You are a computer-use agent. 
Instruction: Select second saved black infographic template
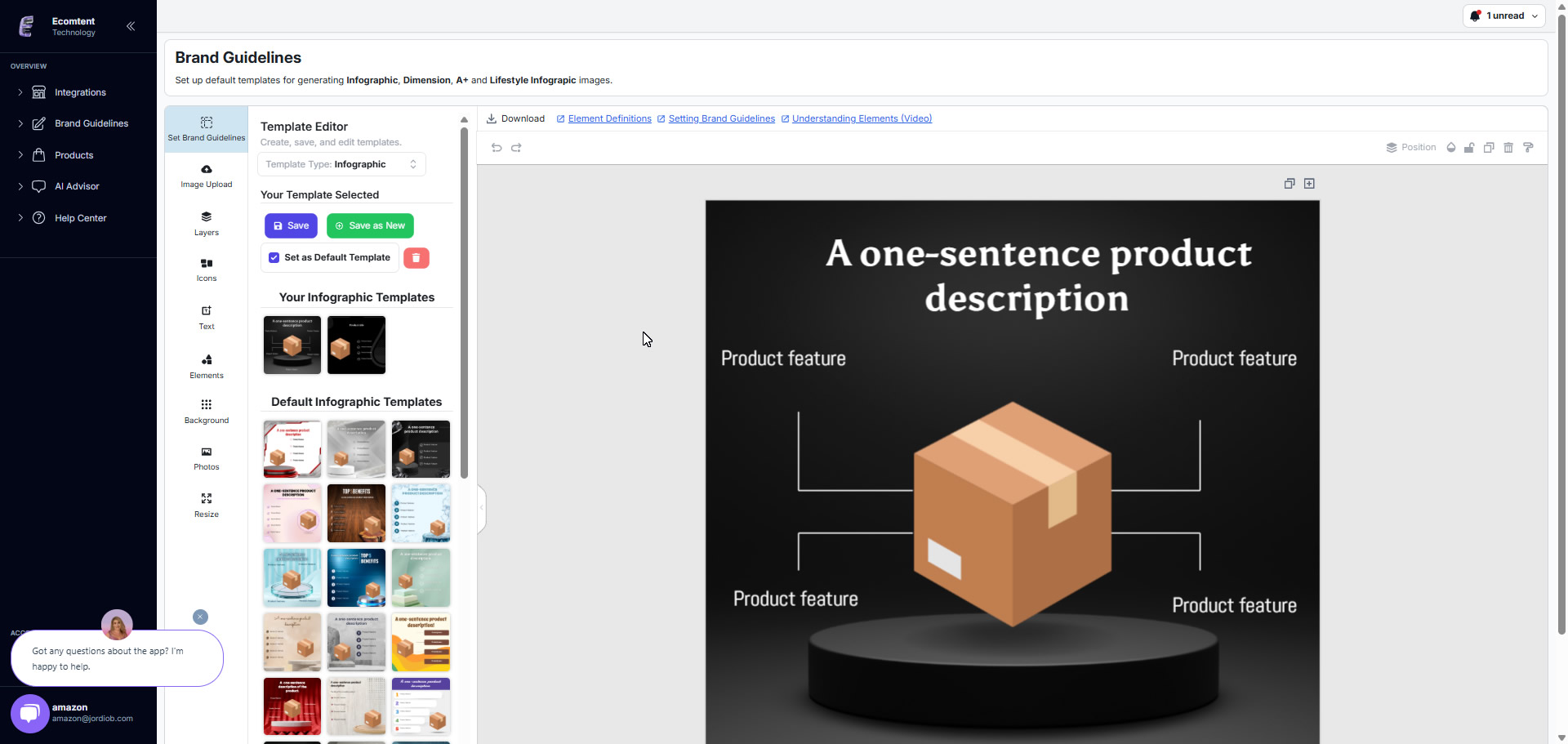(x=356, y=345)
